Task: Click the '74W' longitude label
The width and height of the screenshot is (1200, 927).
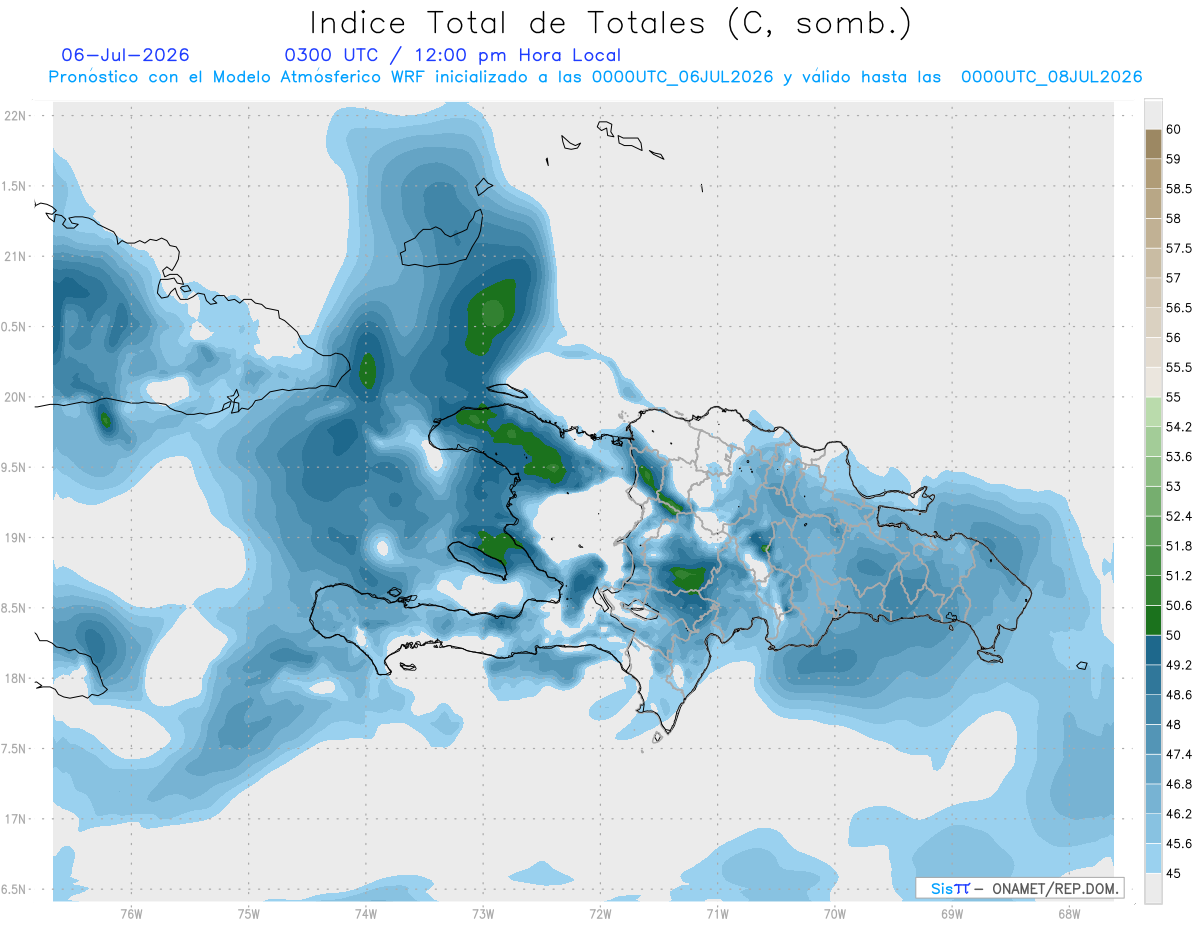Action: tap(365, 913)
